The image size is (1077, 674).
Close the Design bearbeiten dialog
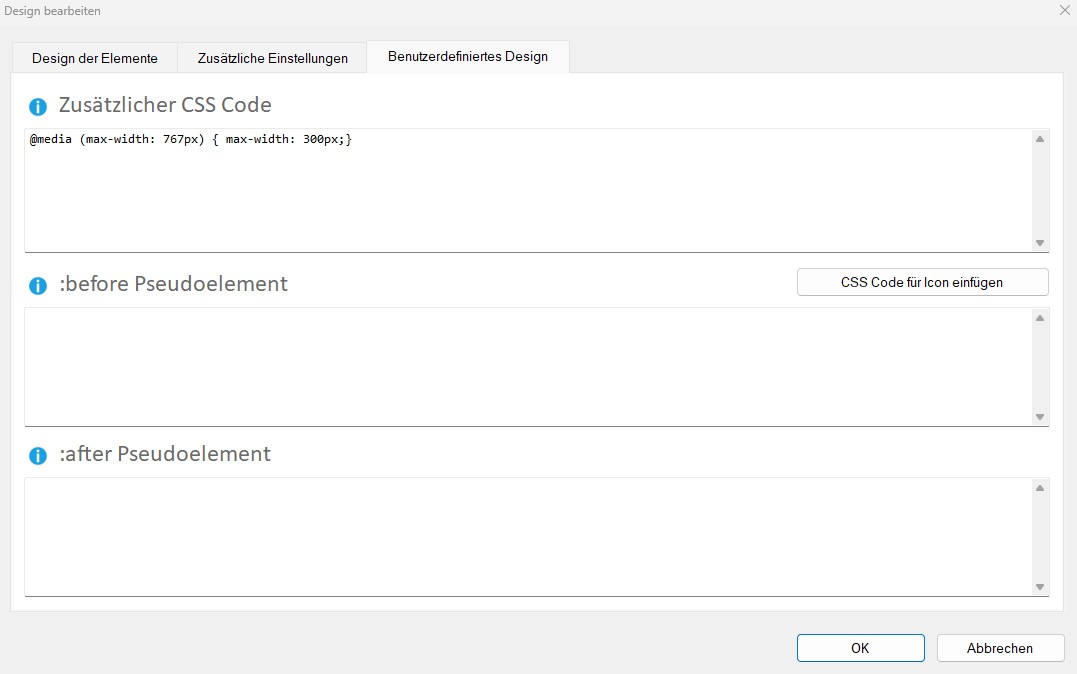click(x=1063, y=10)
